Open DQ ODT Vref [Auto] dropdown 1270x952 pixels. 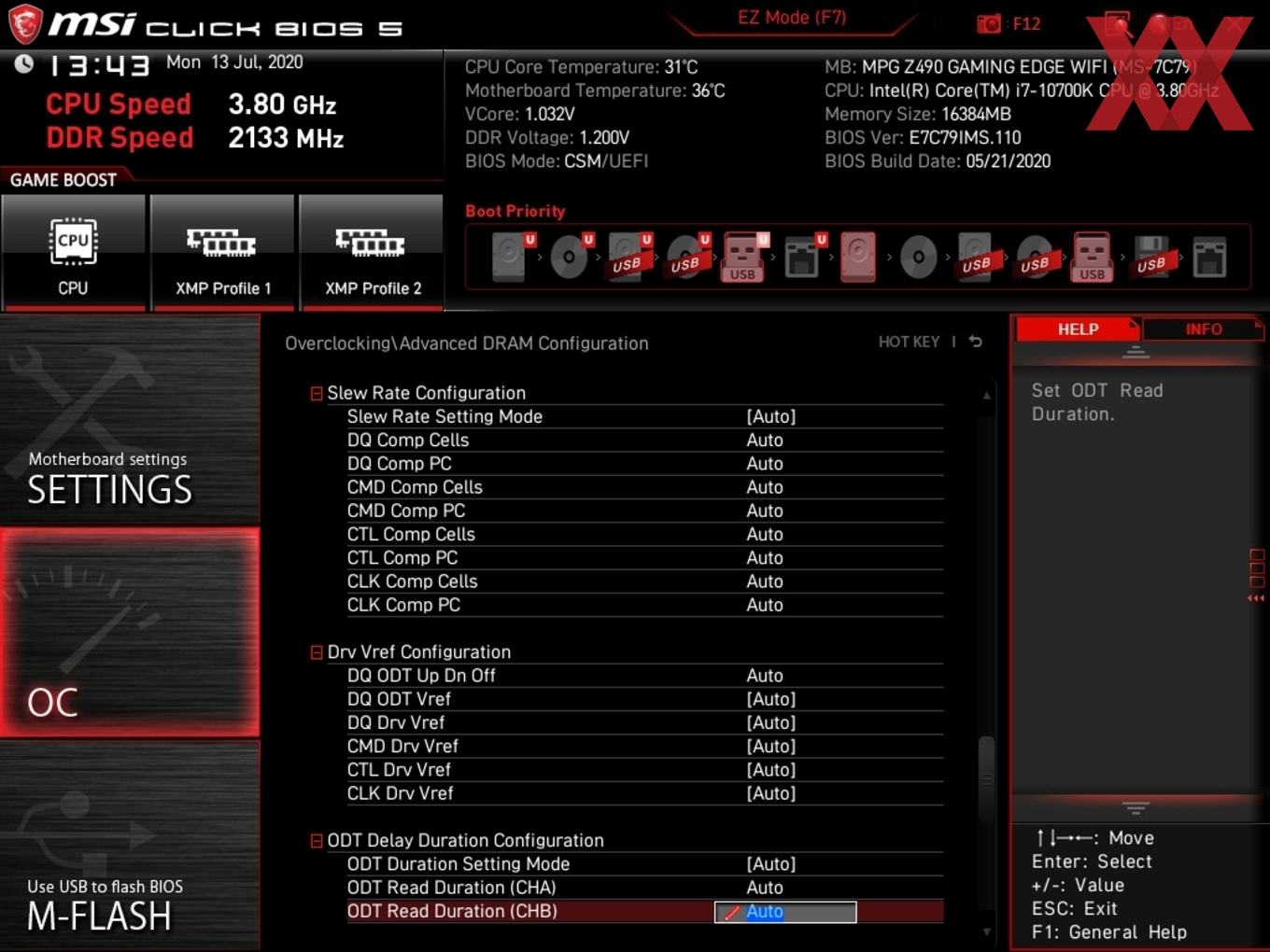tap(770, 699)
